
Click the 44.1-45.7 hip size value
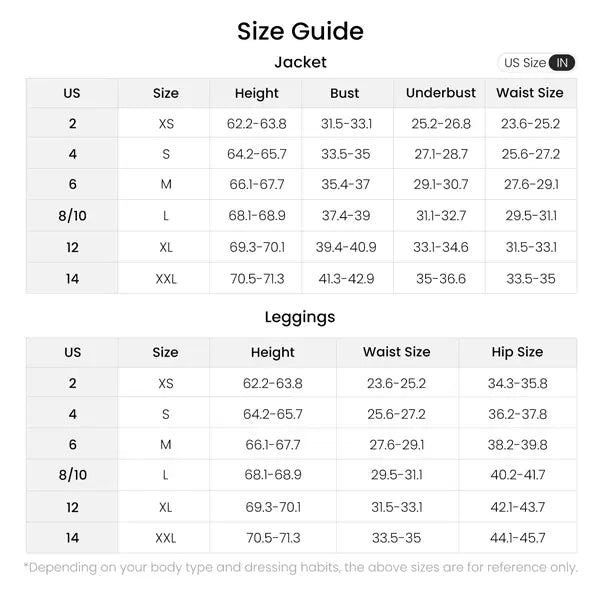pos(517,538)
